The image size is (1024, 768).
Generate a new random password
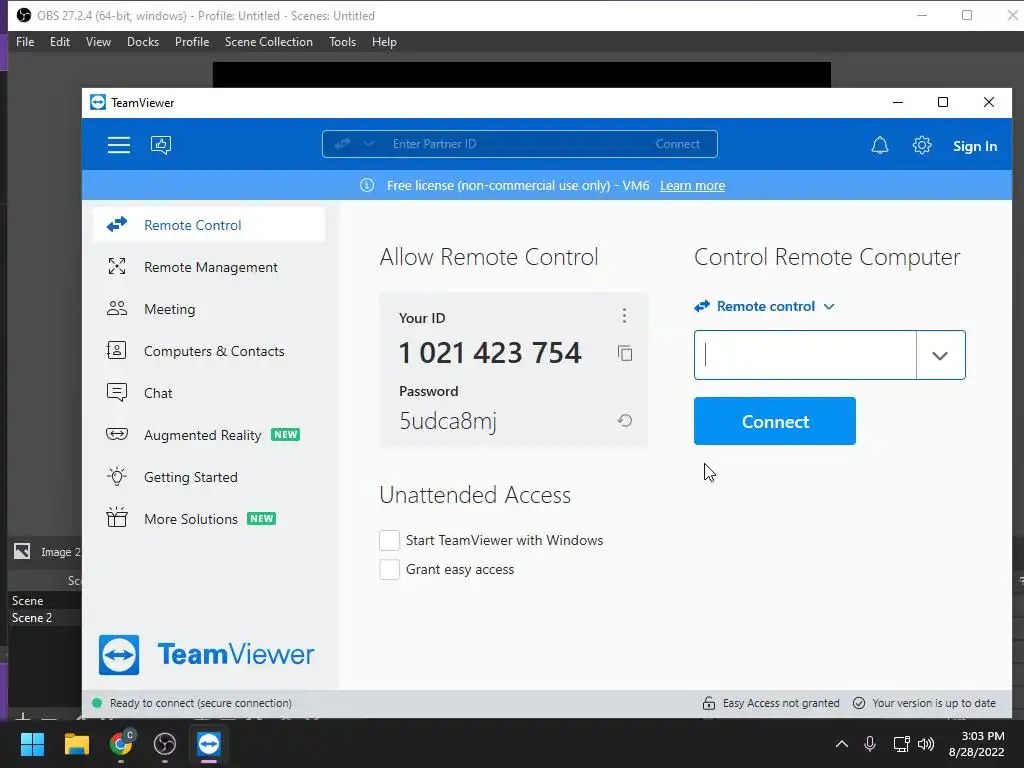[x=625, y=421]
